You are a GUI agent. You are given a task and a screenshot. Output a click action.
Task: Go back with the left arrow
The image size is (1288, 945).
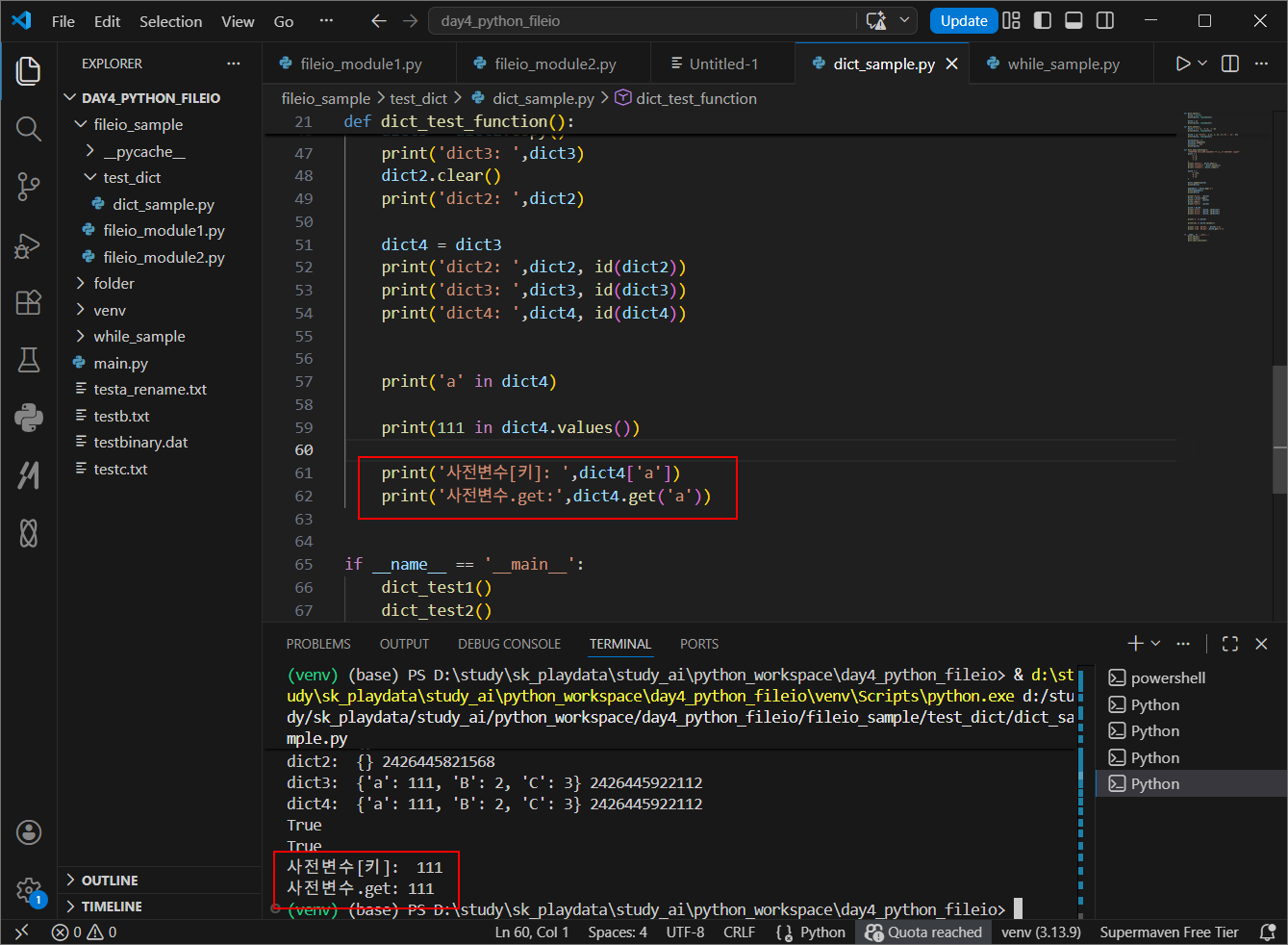coord(379,20)
